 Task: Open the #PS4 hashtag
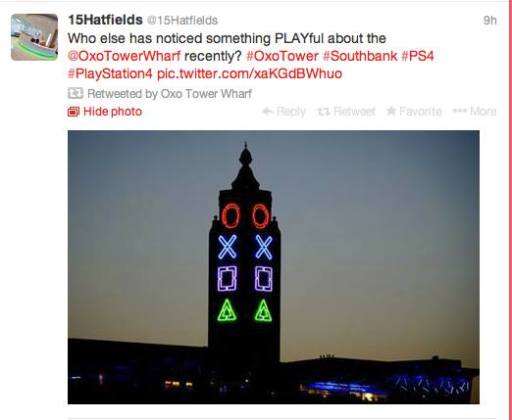pos(418,56)
